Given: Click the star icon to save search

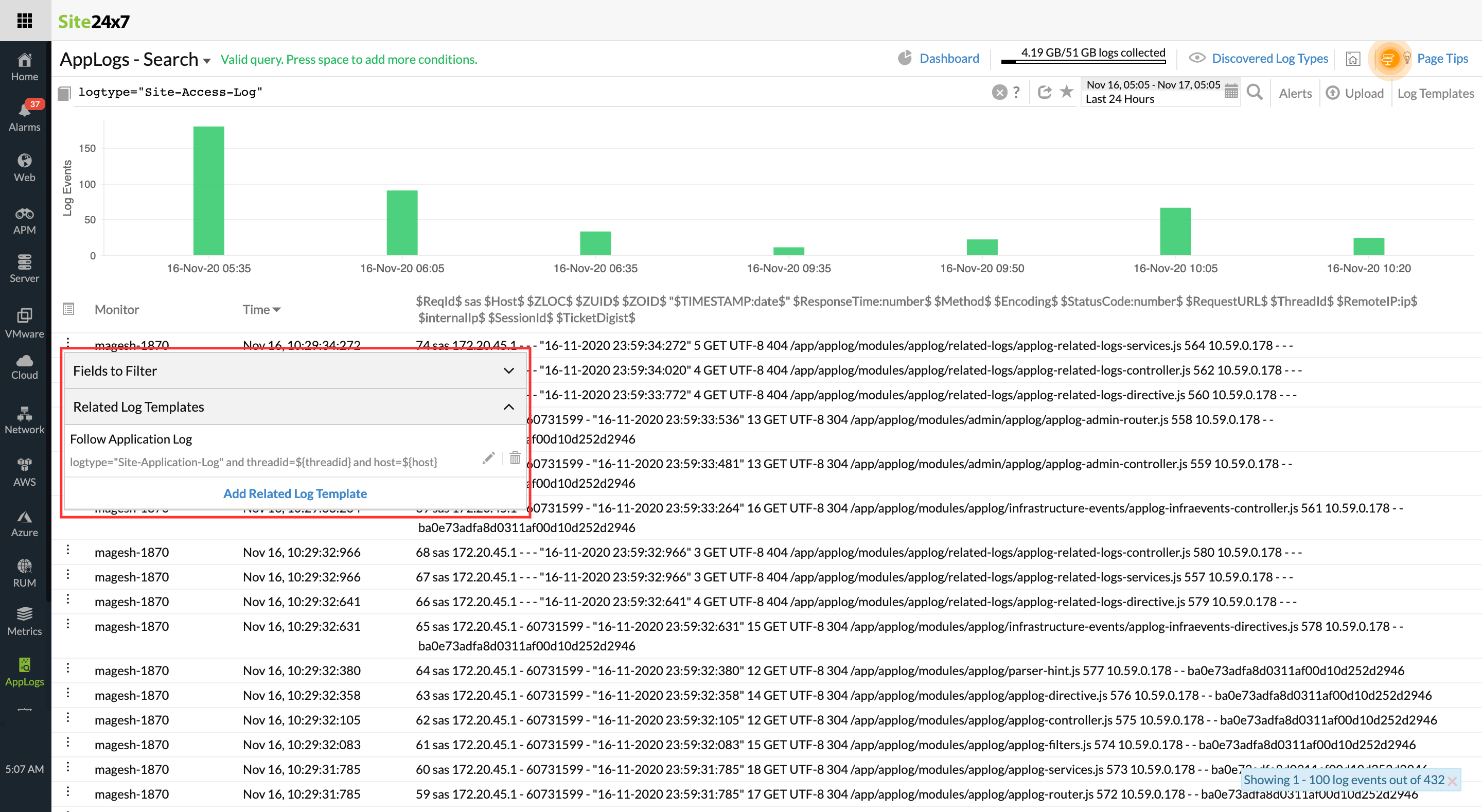Looking at the screenshot, I should pos(1067,92).
